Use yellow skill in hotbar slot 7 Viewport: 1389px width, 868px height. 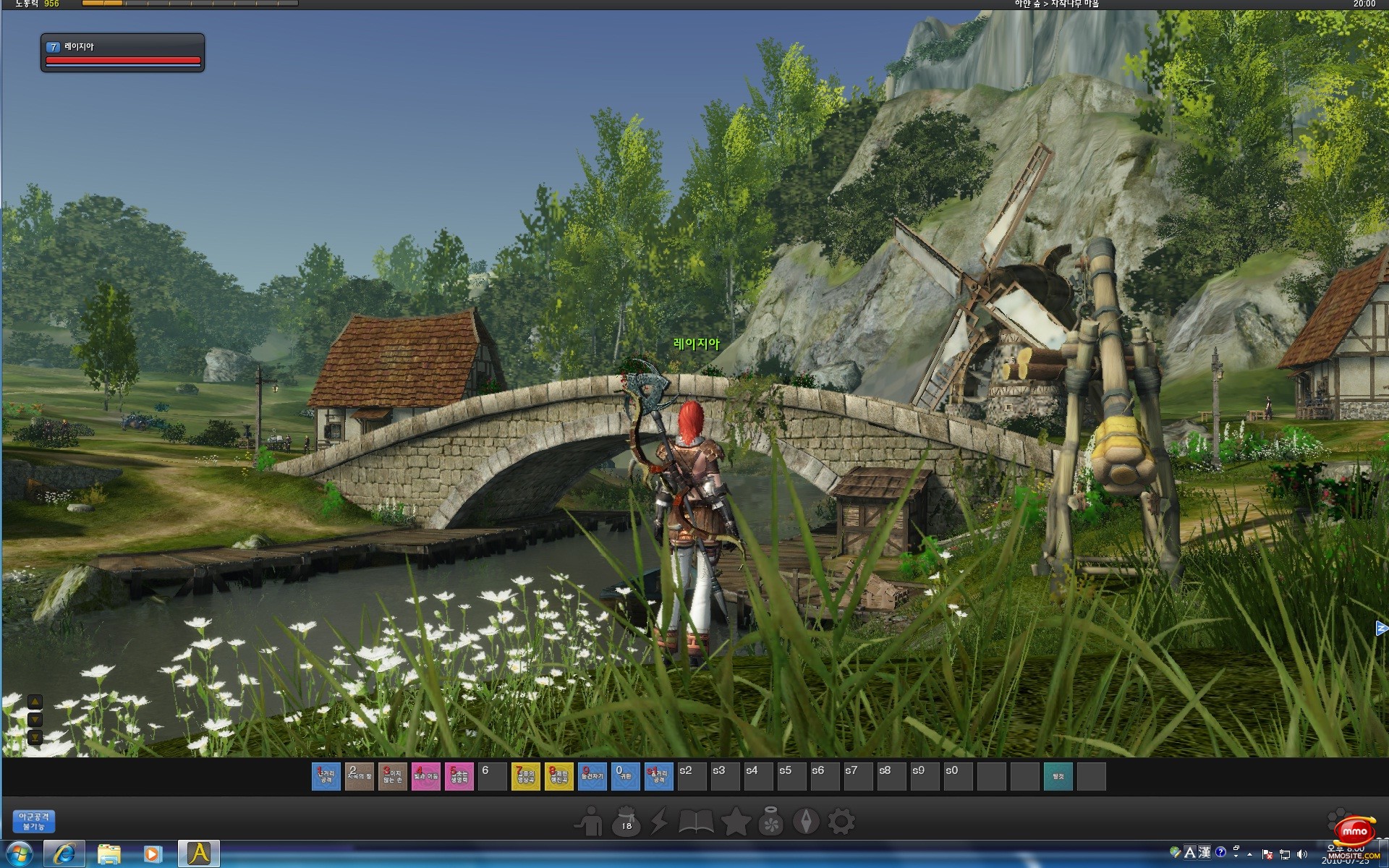click(526, 777)
